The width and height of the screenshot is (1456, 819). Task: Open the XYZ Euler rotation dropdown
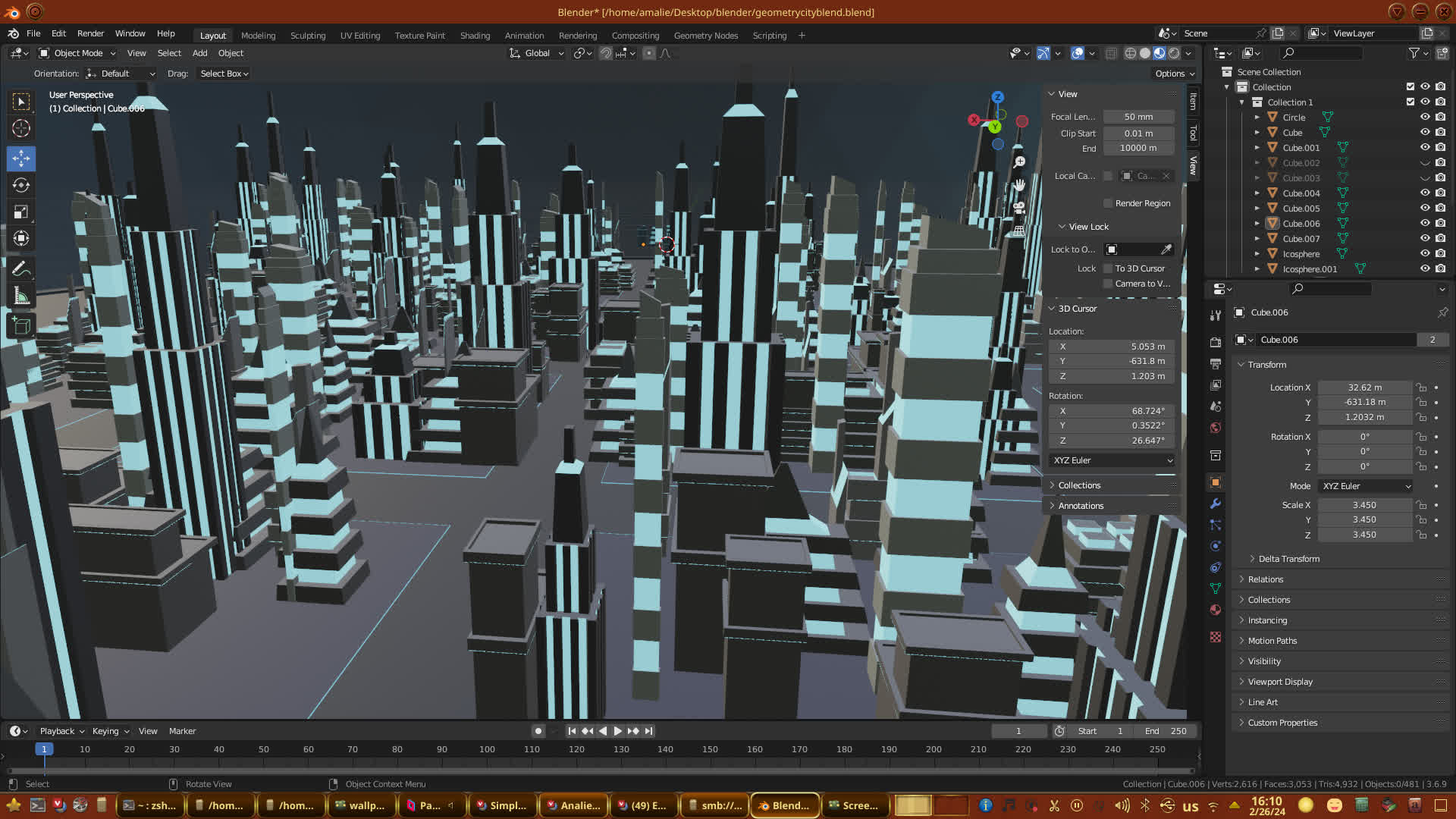1112,460
